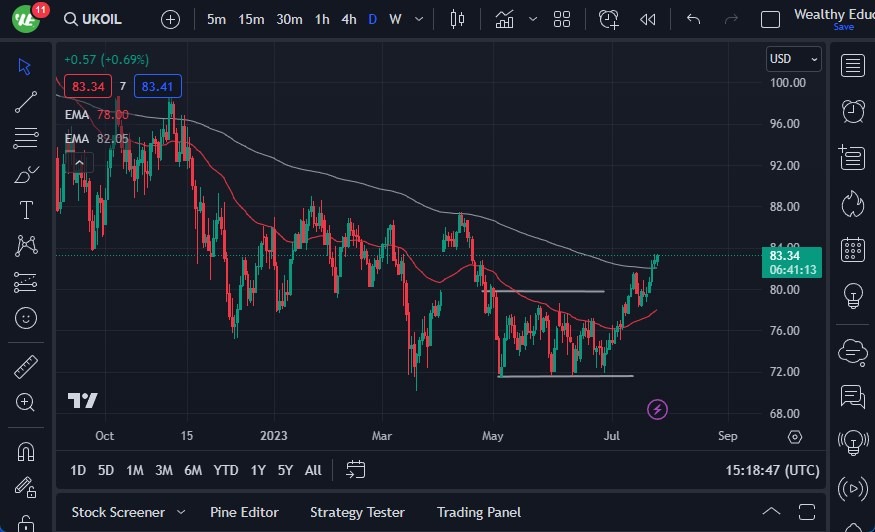Collapse the indicator legend arrow
The height and width of the screenshot is (532, 875).
coord(75,161)
